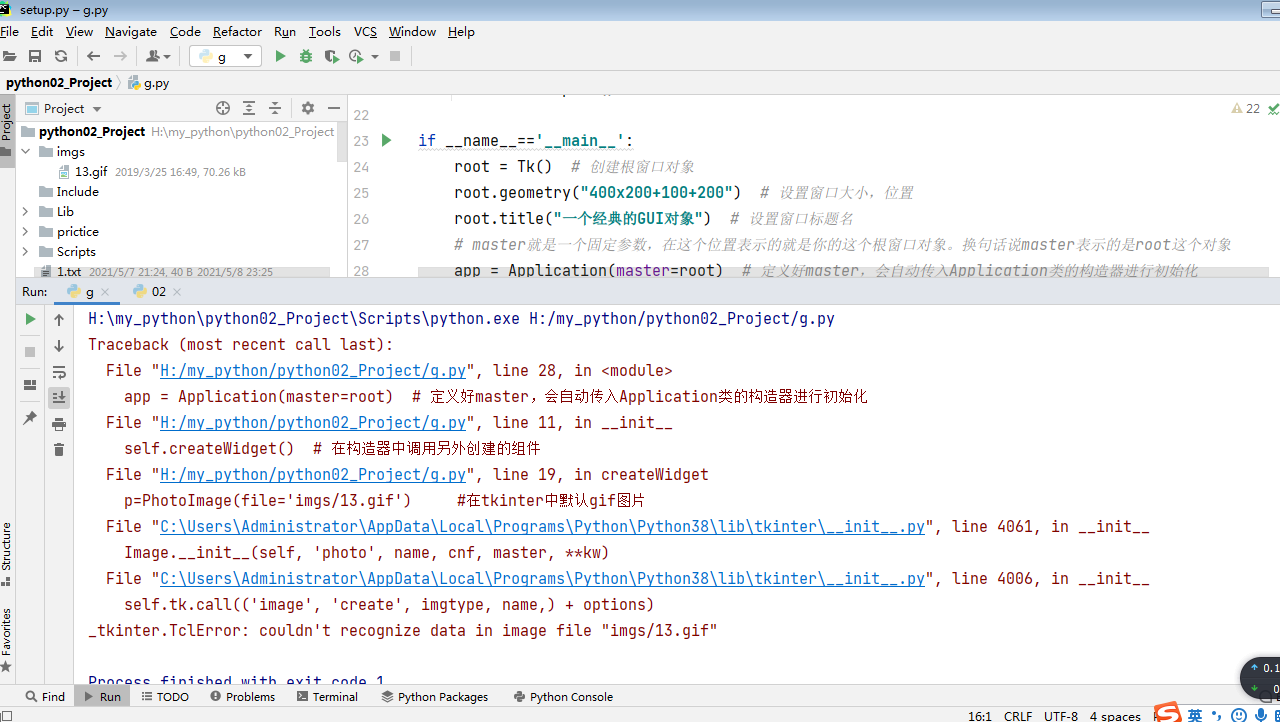The image size is (1280, 722).
Task: Hide the Project panel with the minus icon
Action: (x=334, y=108)
